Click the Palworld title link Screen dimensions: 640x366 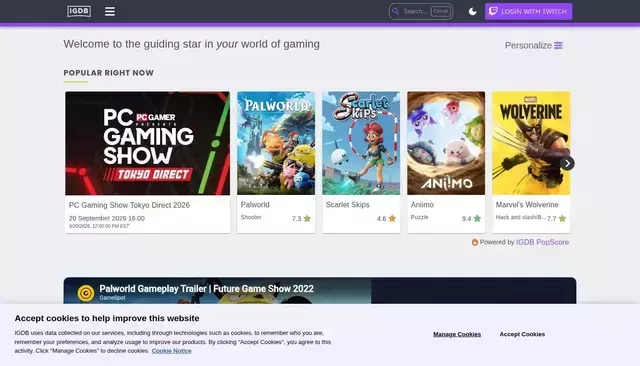coord(255,204)
